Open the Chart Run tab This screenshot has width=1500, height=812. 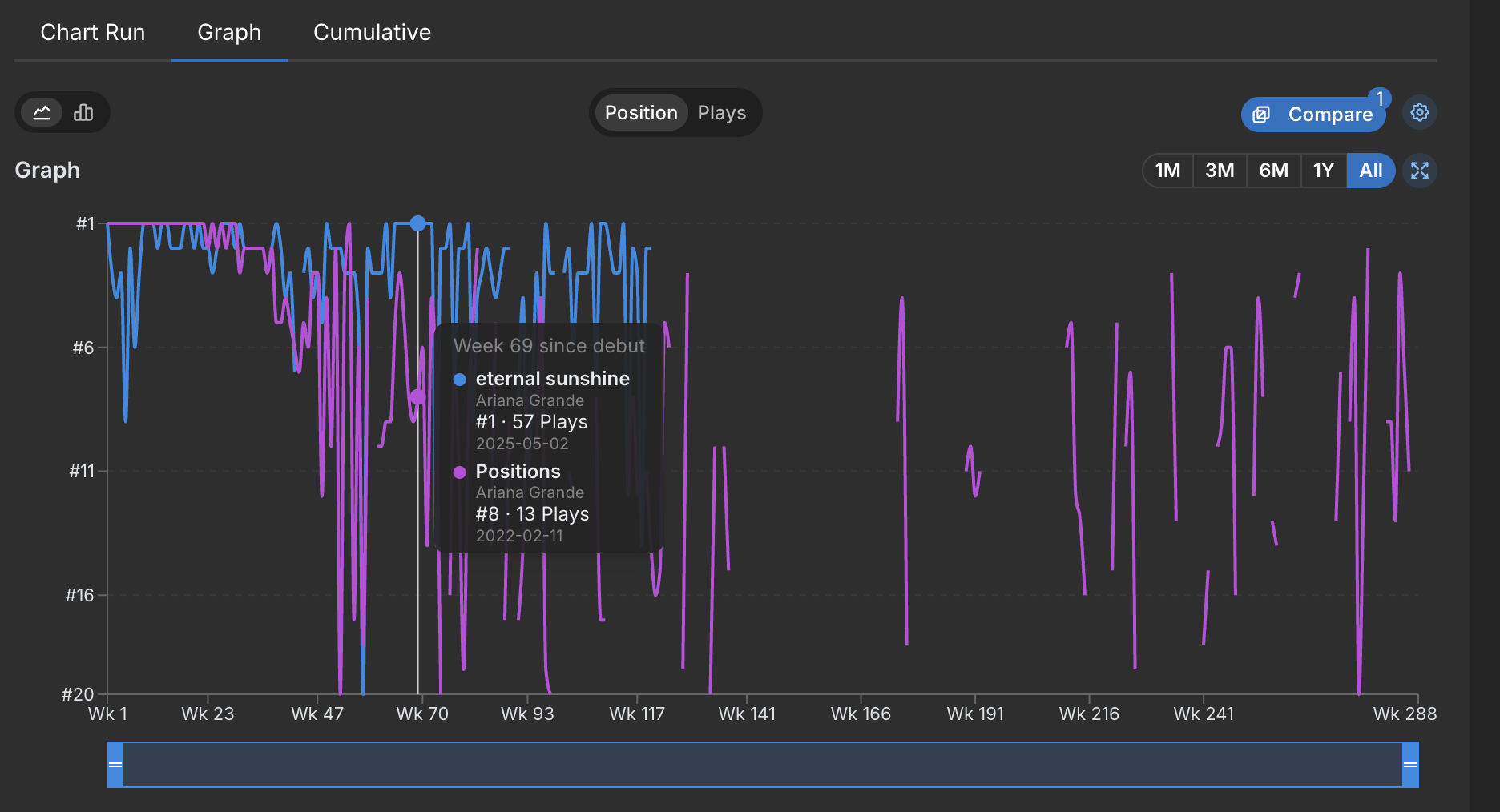[x=93, y=32]
